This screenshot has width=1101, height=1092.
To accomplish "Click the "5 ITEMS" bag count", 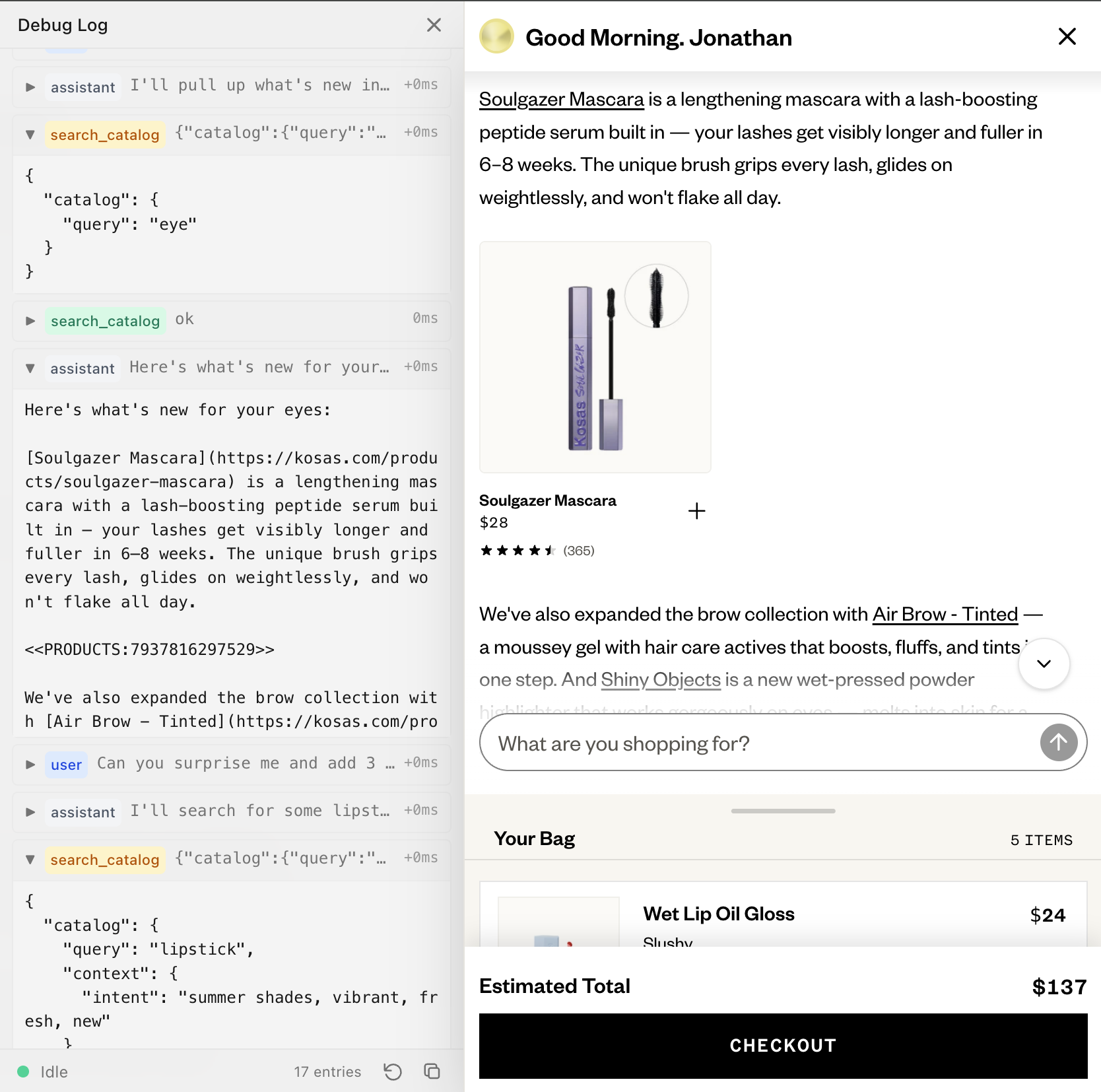I will (x=1042, y=840).
